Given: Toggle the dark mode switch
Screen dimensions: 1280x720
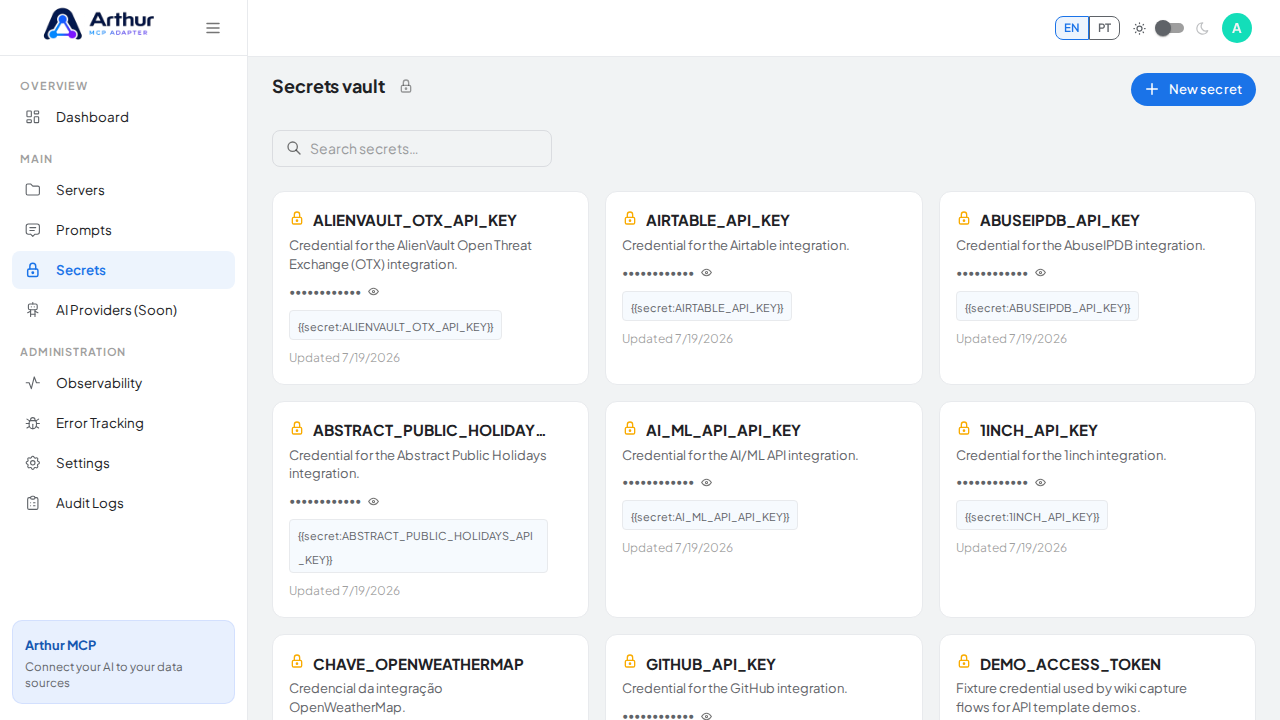Looking at the screenshot, I should [x=1169, y=28].
